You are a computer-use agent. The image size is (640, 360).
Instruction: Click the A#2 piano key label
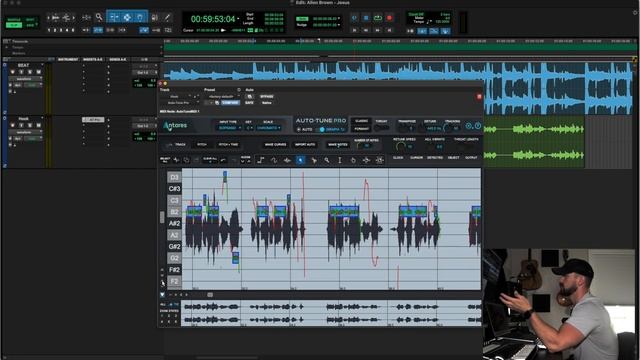(174, 223)
